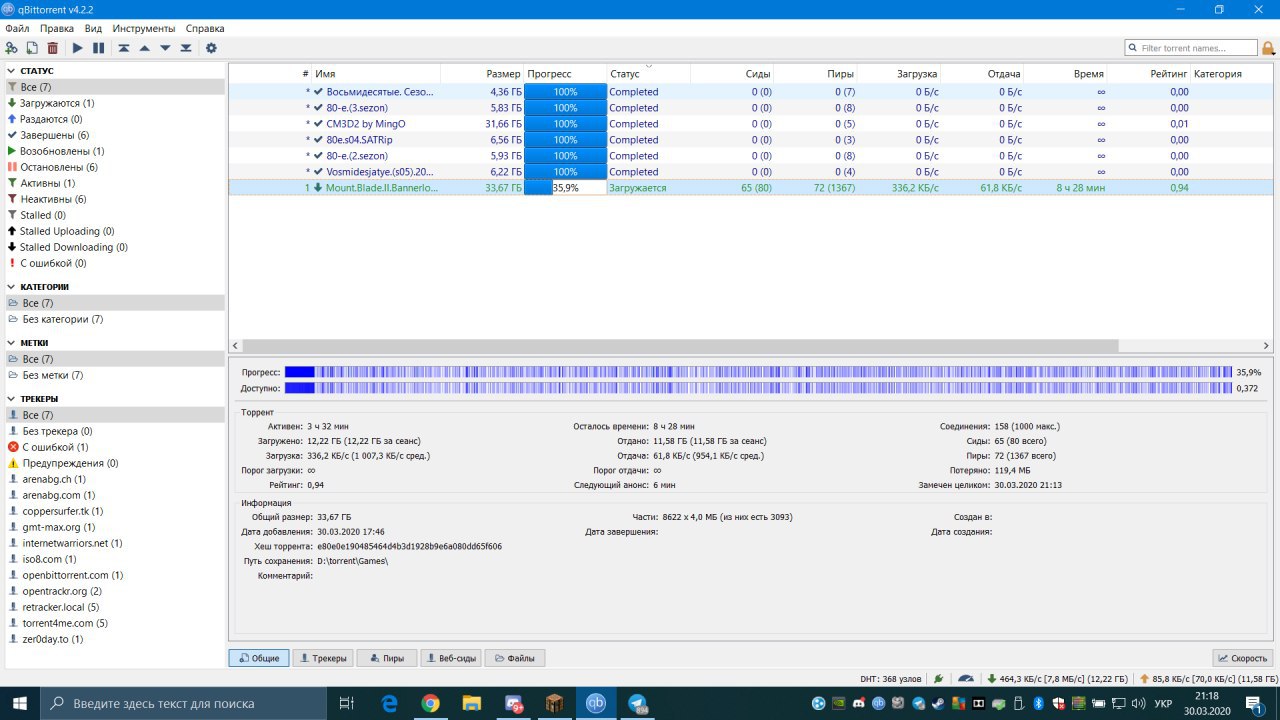Image resolution: width=1280 pixels, height=720 pixels.
Task: Filter by tracker torrent4me.com (5)
Action: pos(114,623)
